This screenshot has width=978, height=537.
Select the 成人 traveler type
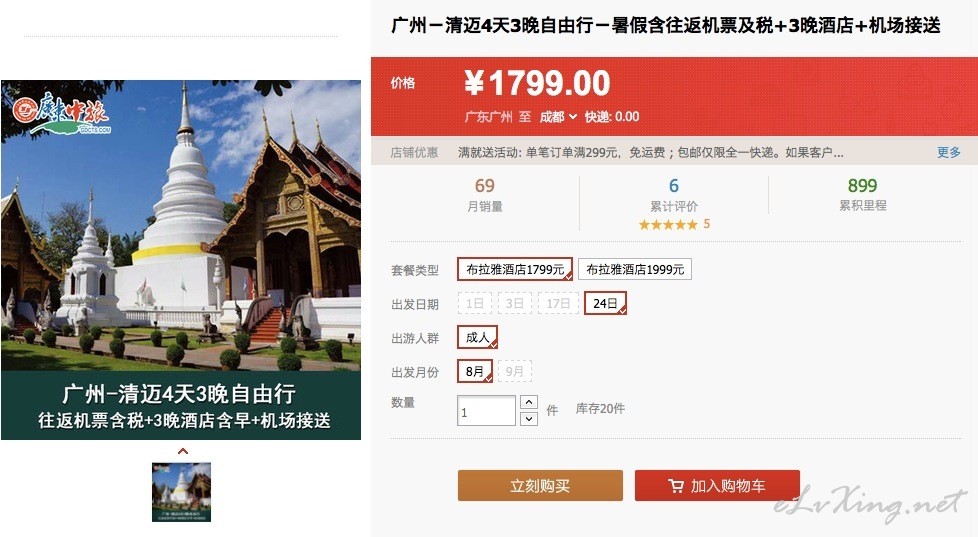pos(477,337)
